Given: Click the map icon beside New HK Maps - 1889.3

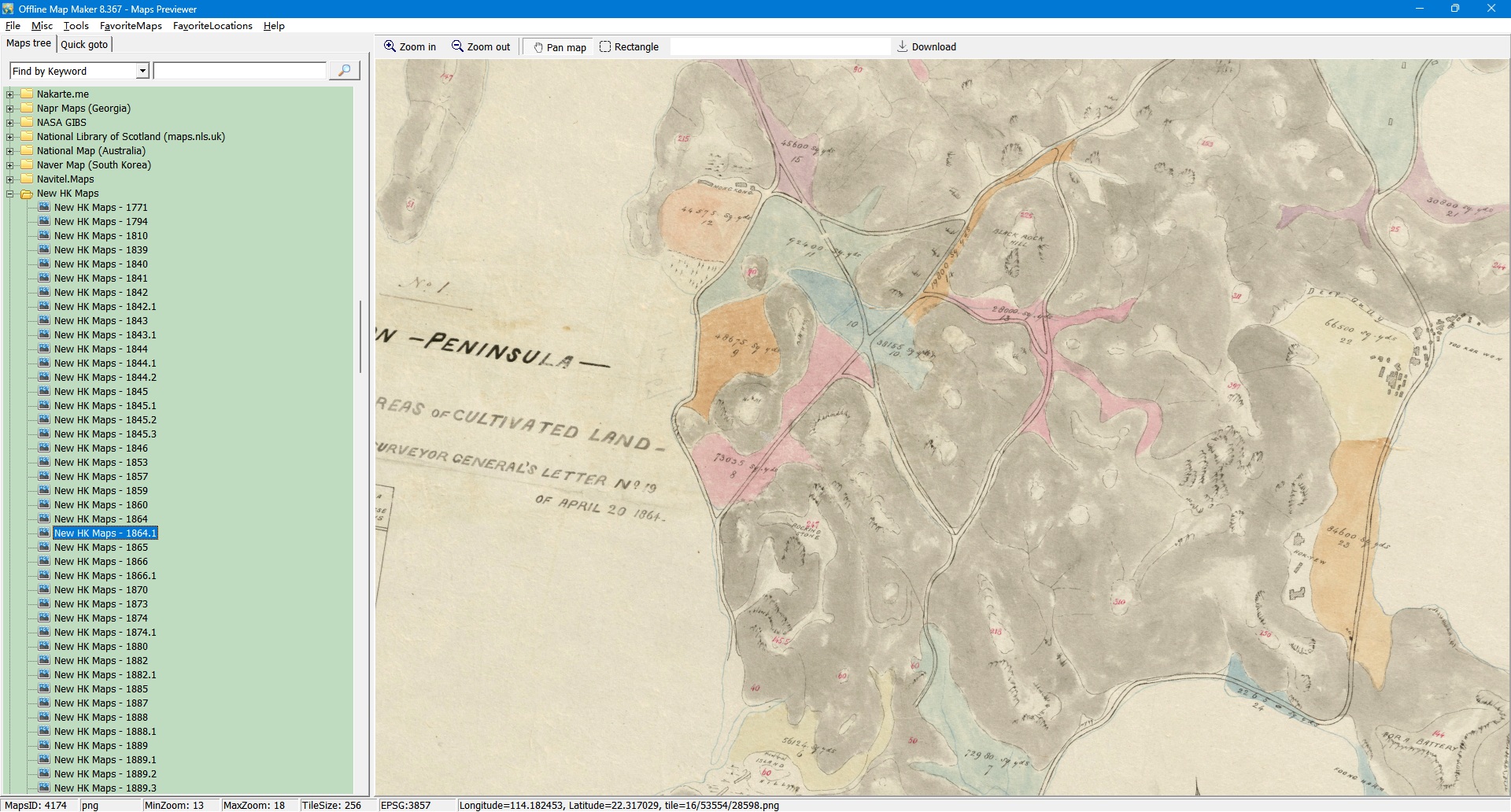Looking at the screenshot, I should (x=44, y=788).
